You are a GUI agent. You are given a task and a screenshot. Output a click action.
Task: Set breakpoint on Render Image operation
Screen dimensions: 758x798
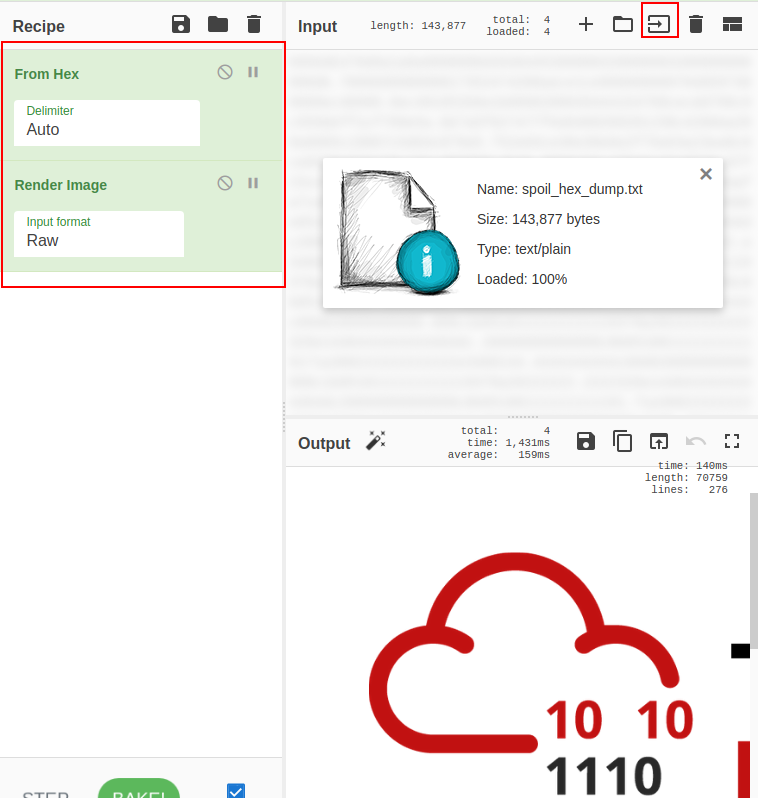(x=253, y=183)
